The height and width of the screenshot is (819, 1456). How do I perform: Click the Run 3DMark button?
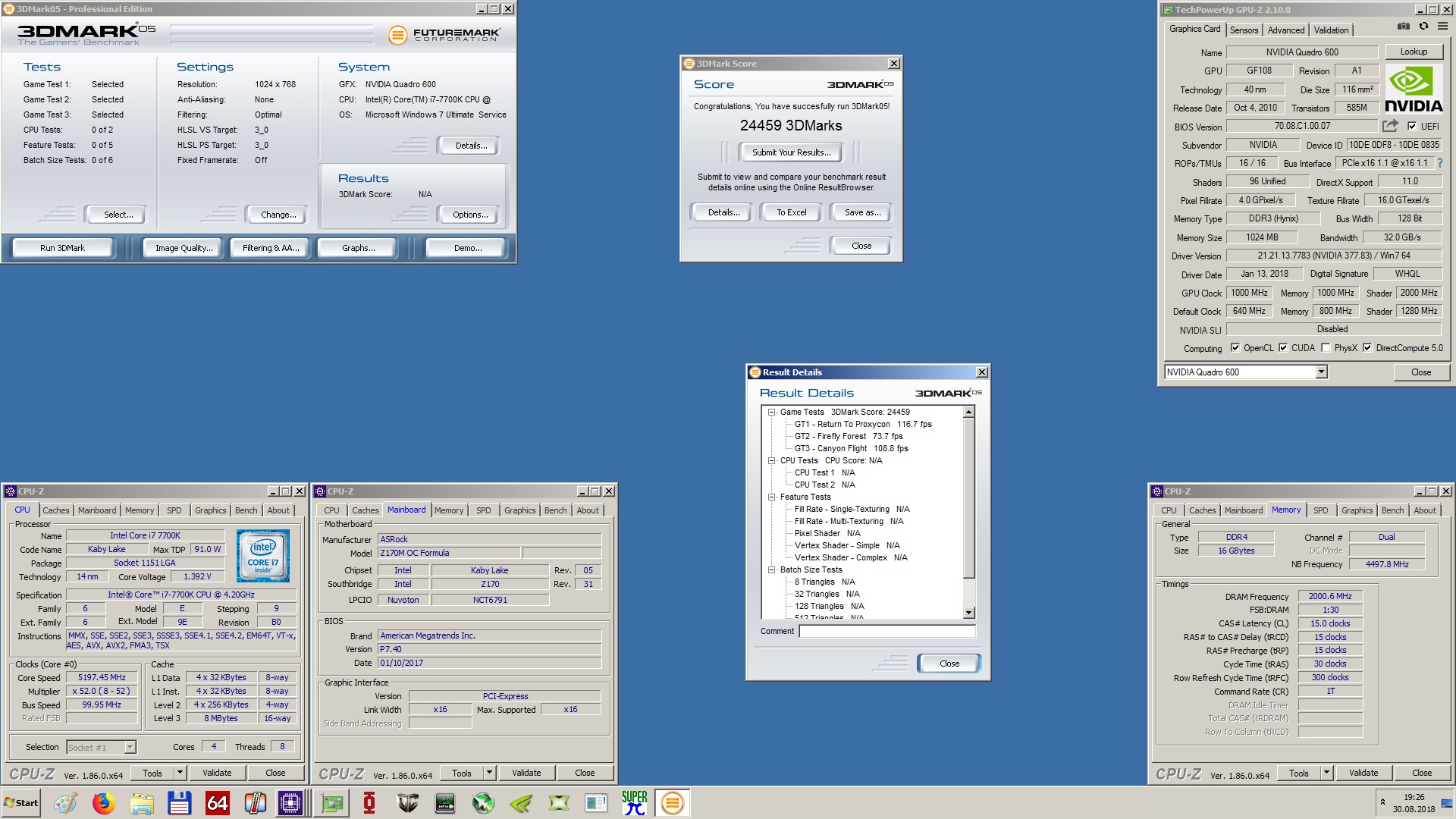tap(62, 248)
